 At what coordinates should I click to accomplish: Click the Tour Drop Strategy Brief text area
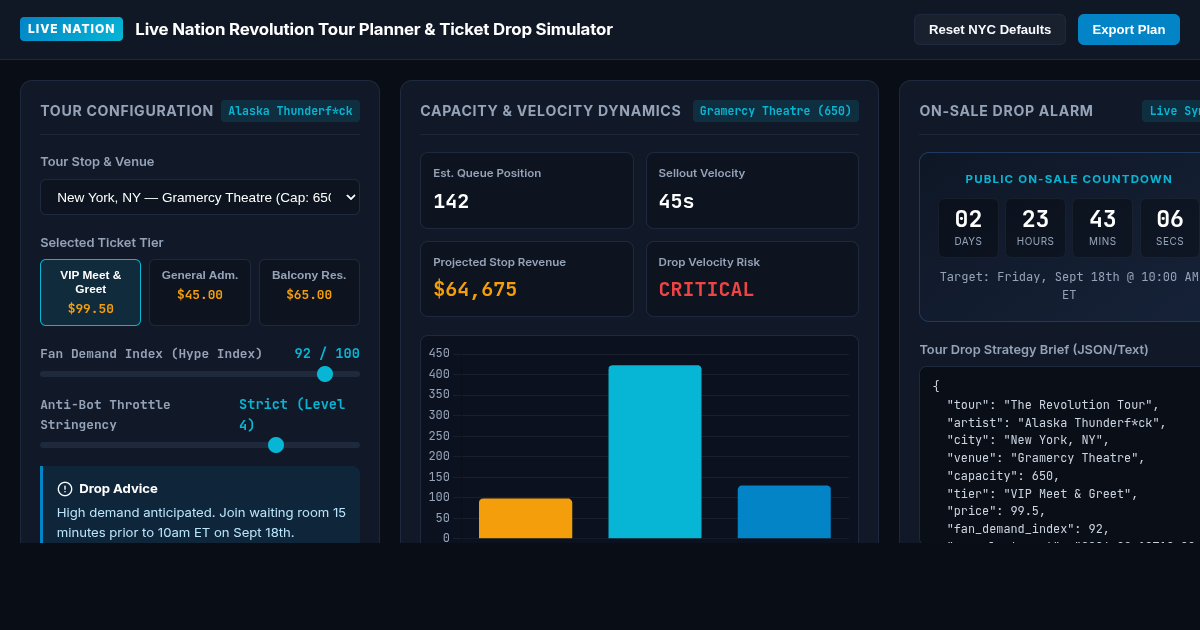click(x=1060, y=455)
